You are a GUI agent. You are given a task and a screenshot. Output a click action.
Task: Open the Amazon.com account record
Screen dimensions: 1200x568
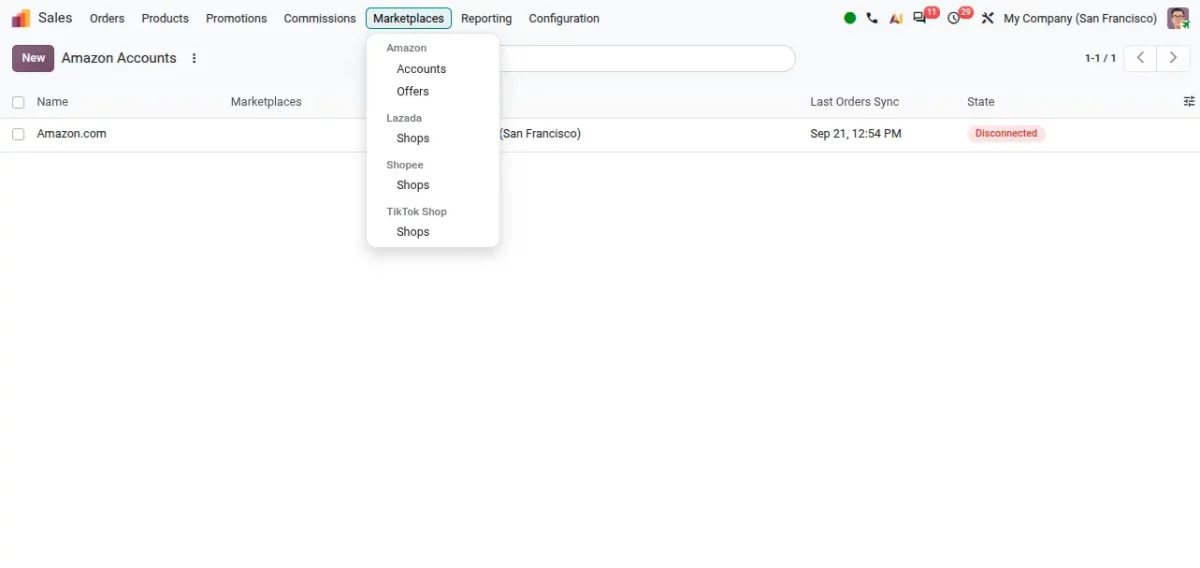tap(71, 134)
